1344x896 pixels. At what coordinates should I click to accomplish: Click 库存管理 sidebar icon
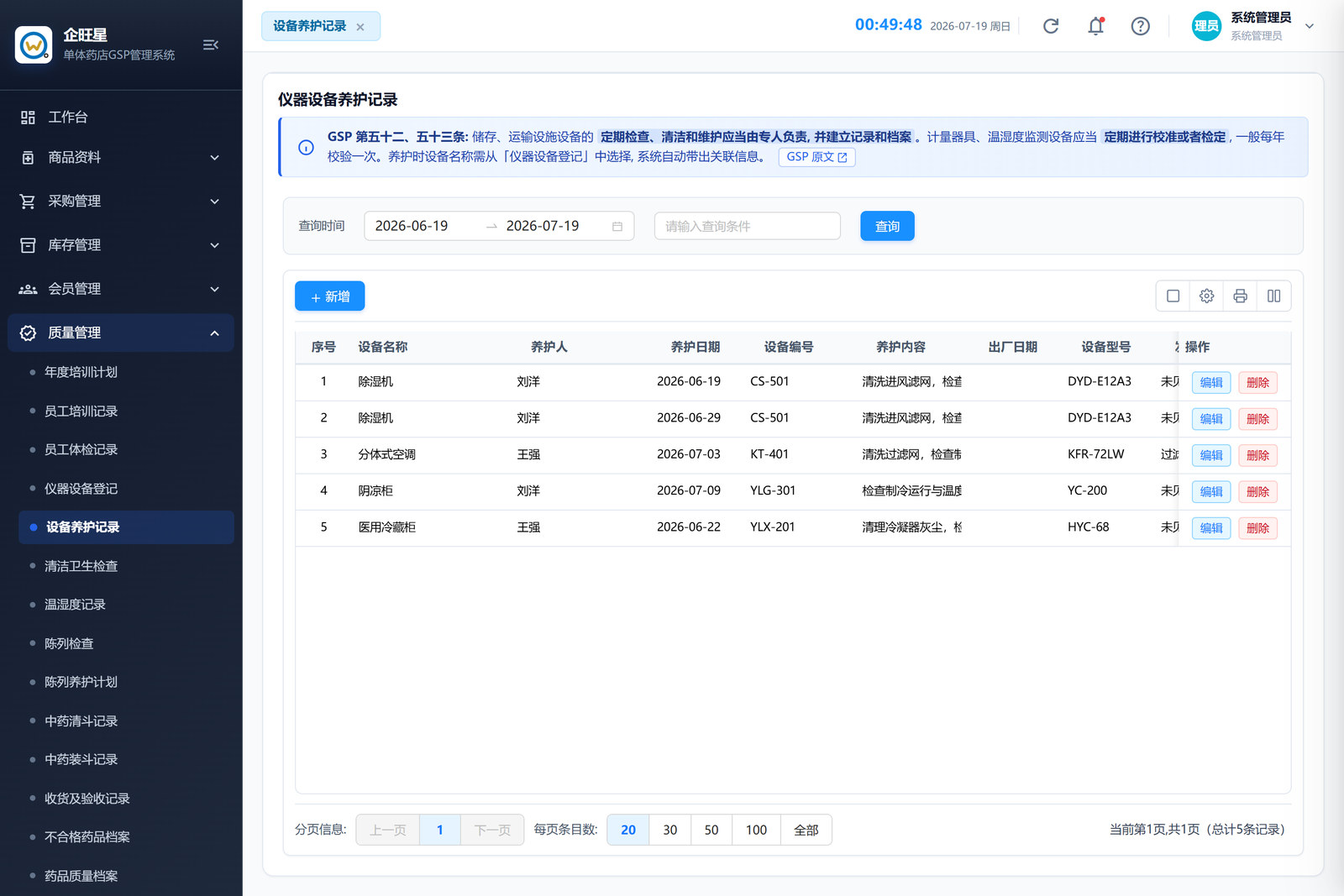pyautogui.click(x=28, y=245)
